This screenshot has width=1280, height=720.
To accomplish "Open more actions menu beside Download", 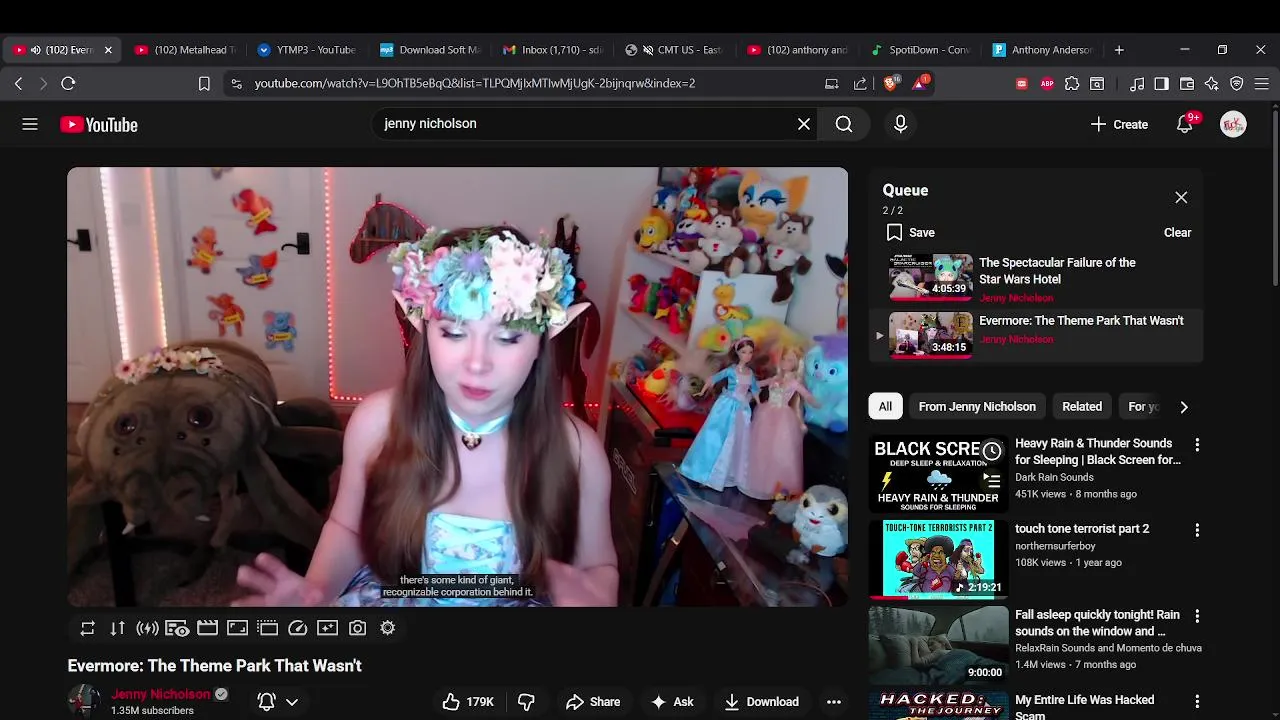I will pos(834,702).
